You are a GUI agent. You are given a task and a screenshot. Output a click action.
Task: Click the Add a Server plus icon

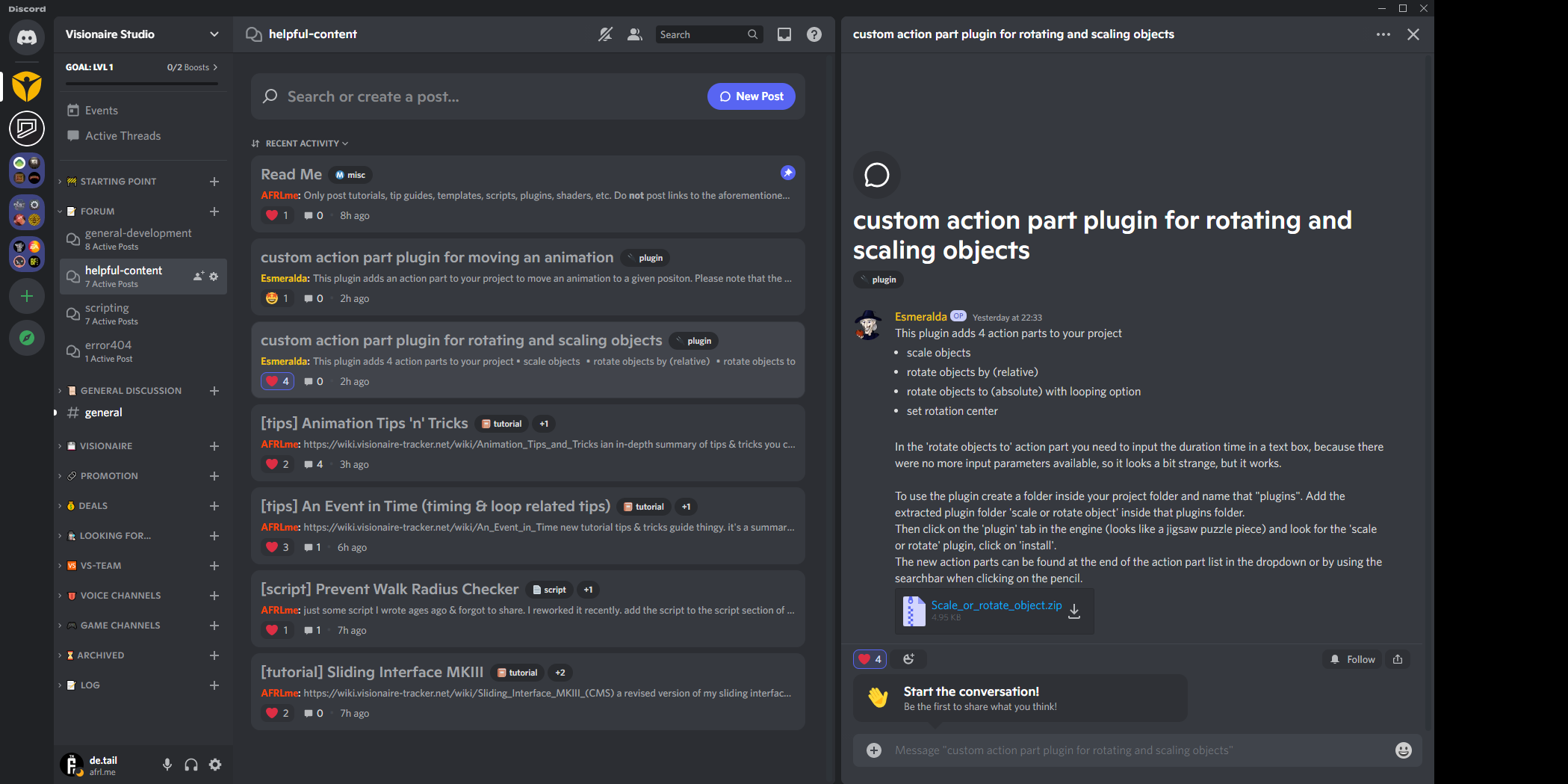point(27,296)
